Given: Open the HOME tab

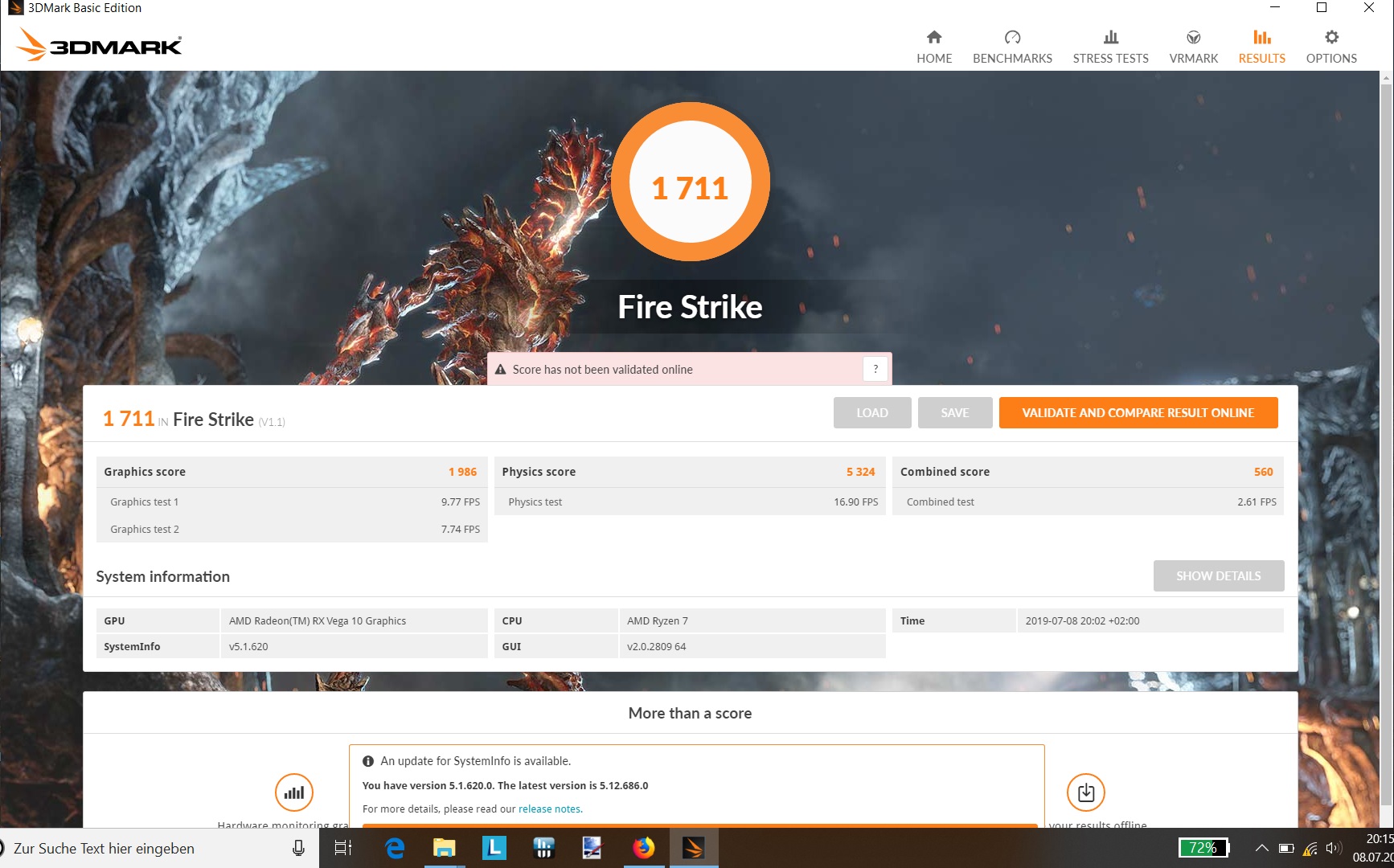Looking at the screenshot, I should pos(934,47).
